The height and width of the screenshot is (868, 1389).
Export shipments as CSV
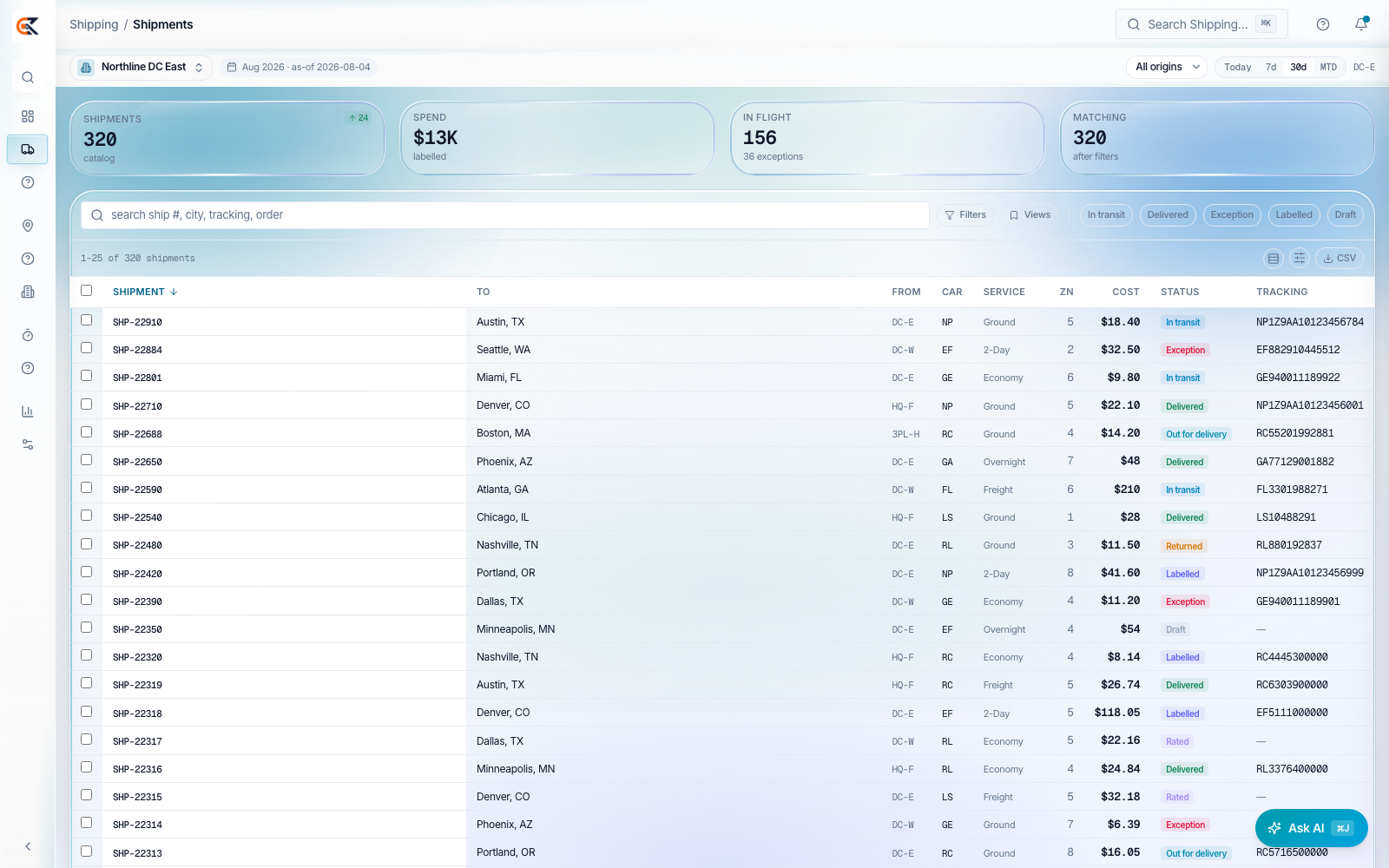click(1340, 258)
